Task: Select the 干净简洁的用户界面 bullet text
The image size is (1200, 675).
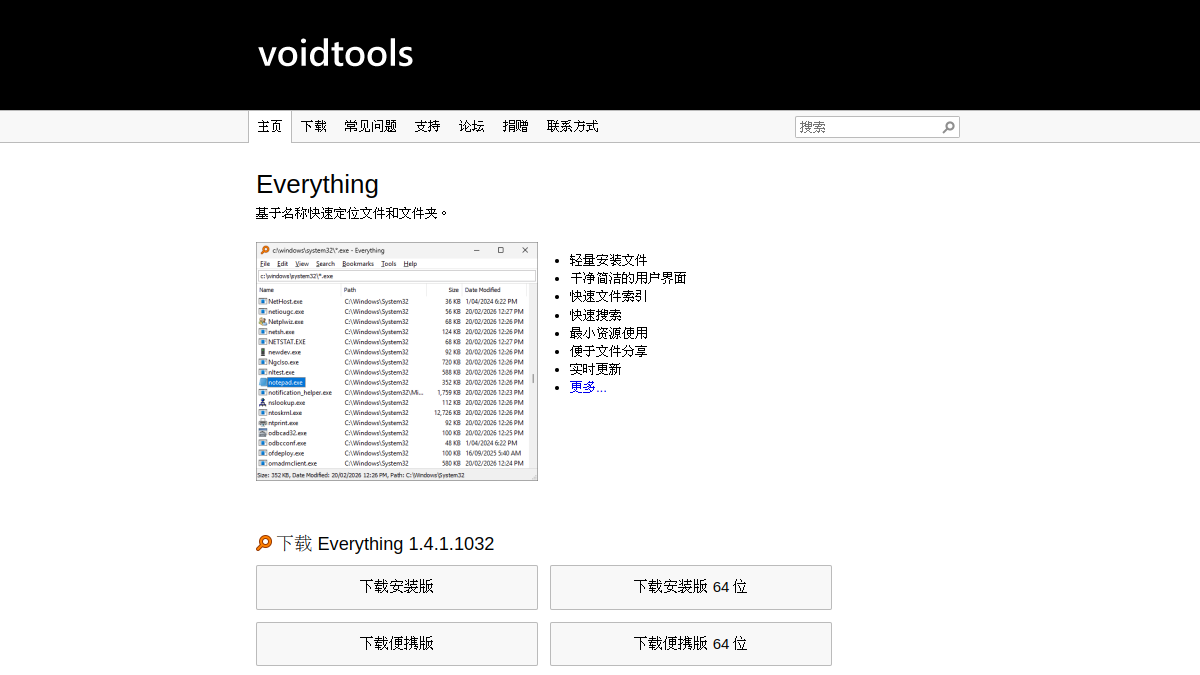Action: [628, 278]
